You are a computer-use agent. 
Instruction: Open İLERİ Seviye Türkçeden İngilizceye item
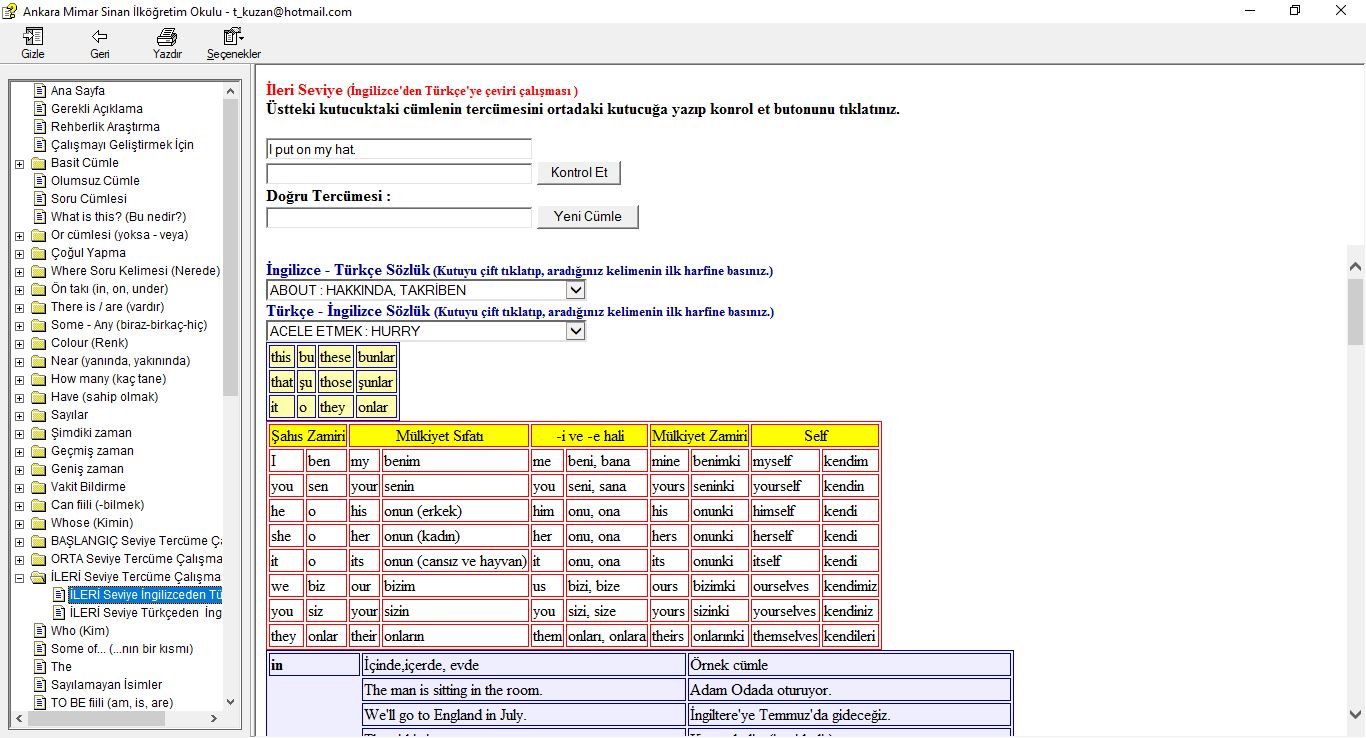145,613
